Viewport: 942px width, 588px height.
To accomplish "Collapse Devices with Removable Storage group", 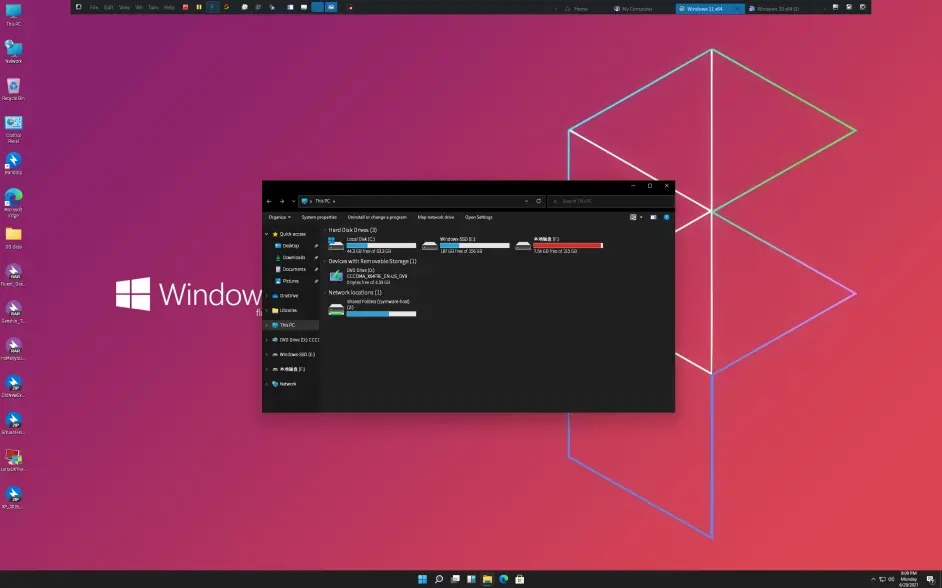I will 325,261.
